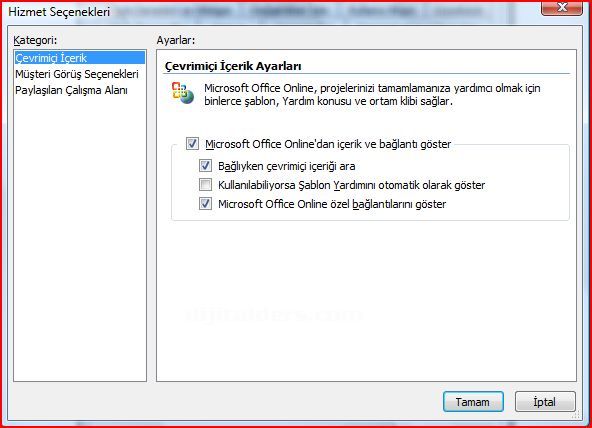Click the Çevrimiçi İçerik Ayarları heading
This screenshot has width=592, height=428.
[x=233, y=66]
